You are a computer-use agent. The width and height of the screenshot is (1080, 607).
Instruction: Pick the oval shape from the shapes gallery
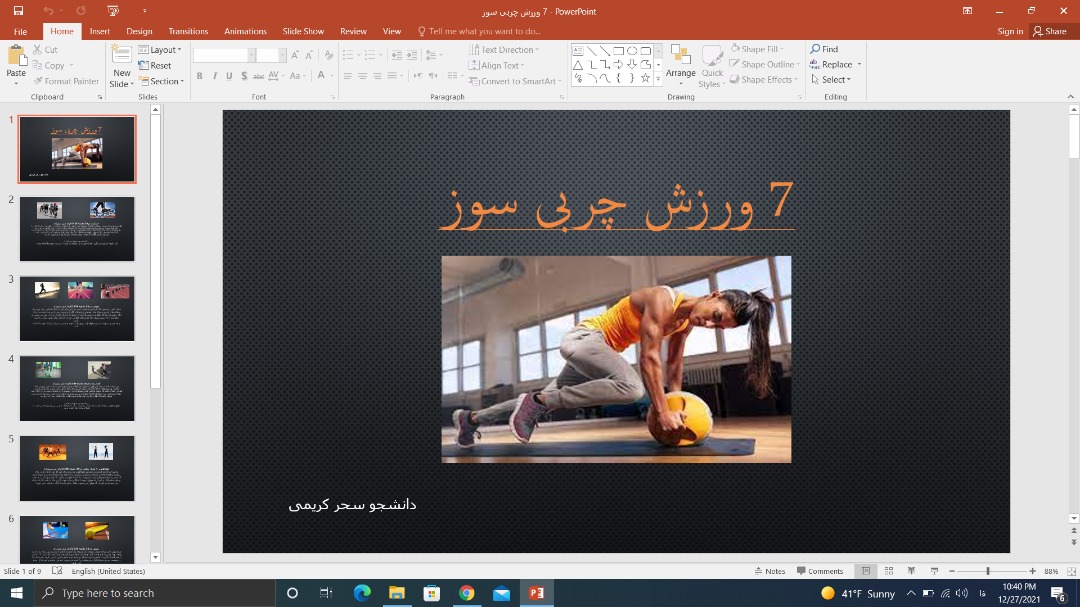pos(632,50)
